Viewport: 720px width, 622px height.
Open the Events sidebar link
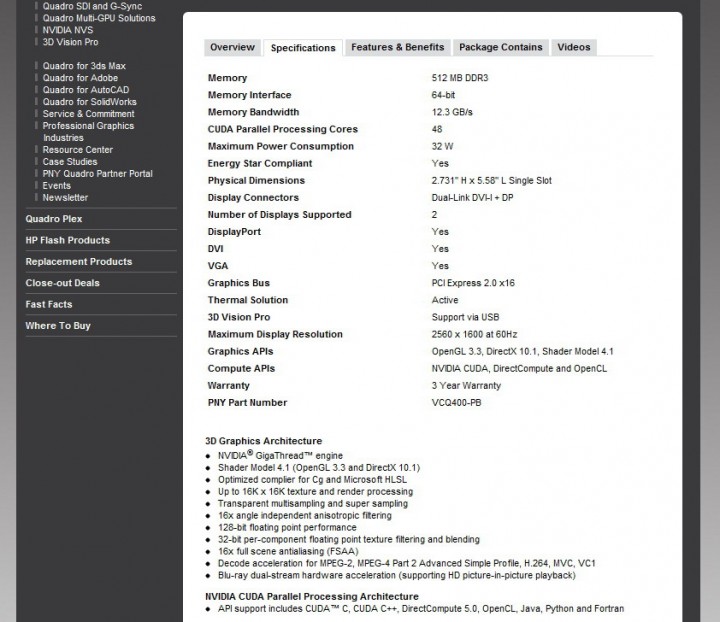(56, 185)
